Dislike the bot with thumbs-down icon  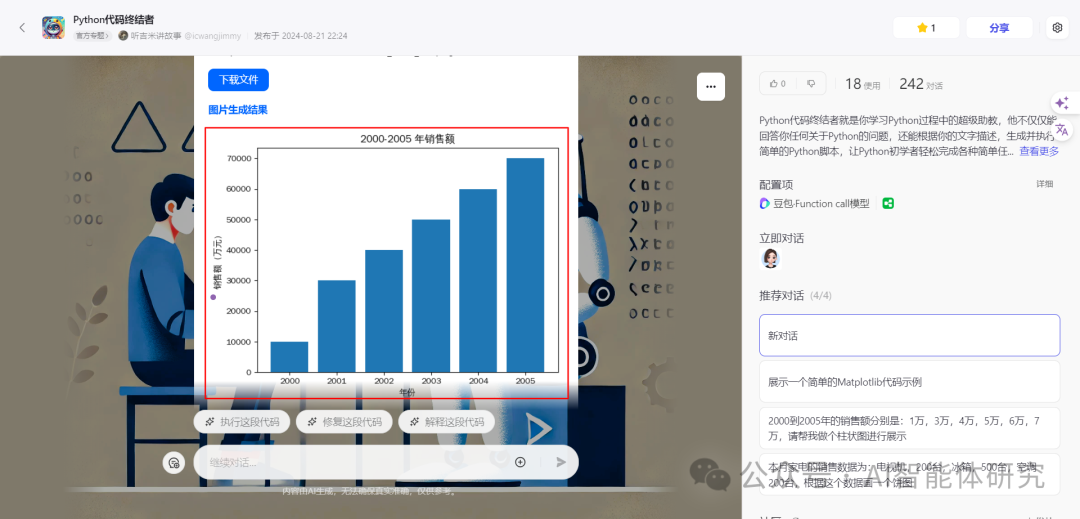tap(811, 83)
